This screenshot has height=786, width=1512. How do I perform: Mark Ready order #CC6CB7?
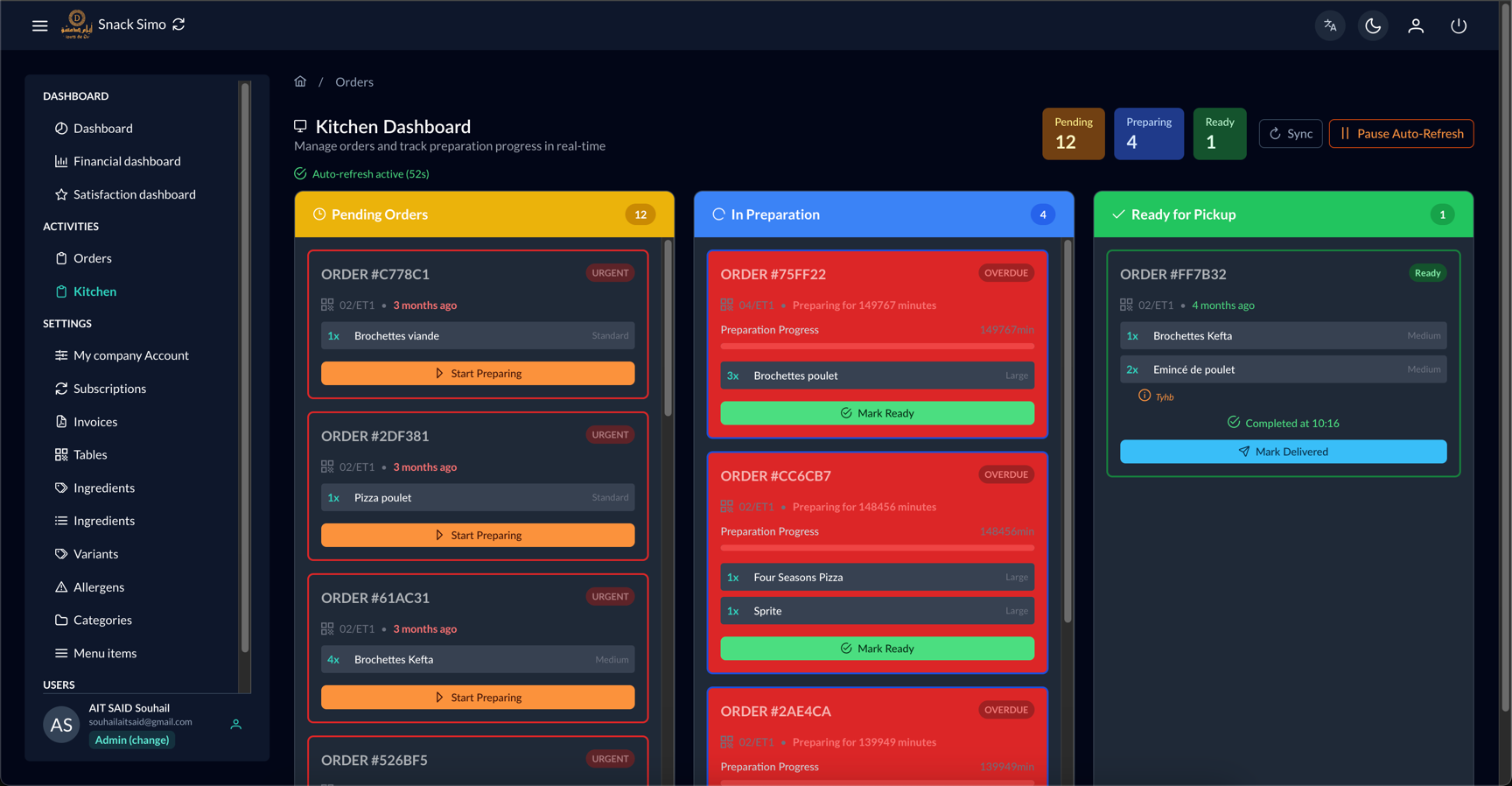coord(877,649)
